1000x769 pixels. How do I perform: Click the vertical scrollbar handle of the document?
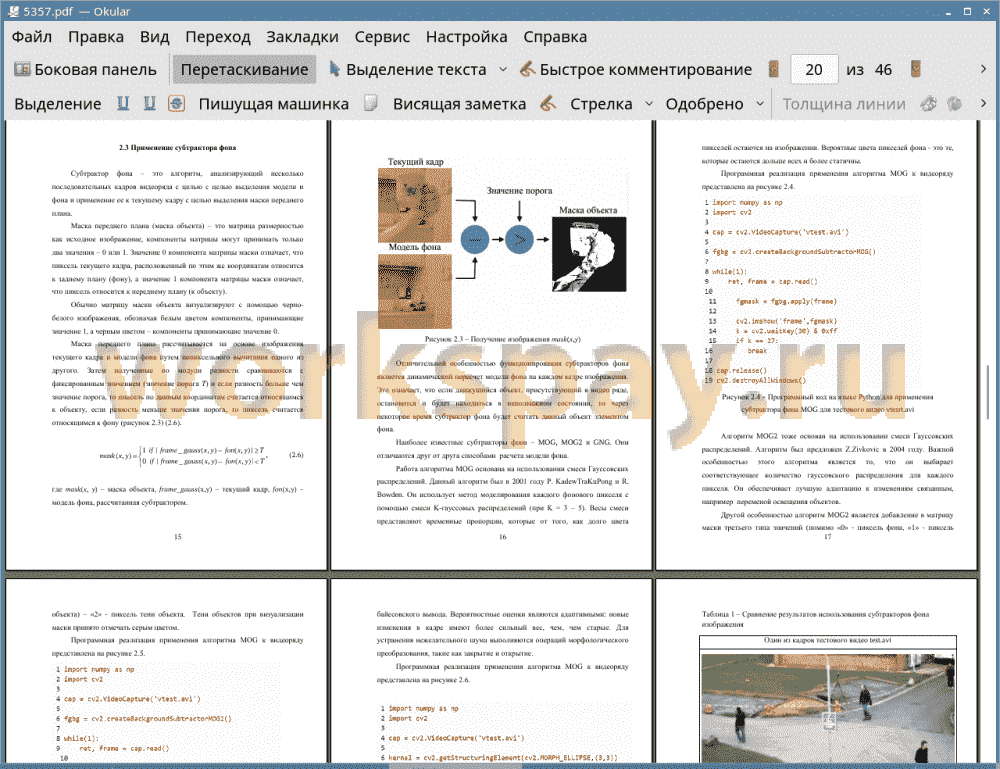(x=988, y=392)
